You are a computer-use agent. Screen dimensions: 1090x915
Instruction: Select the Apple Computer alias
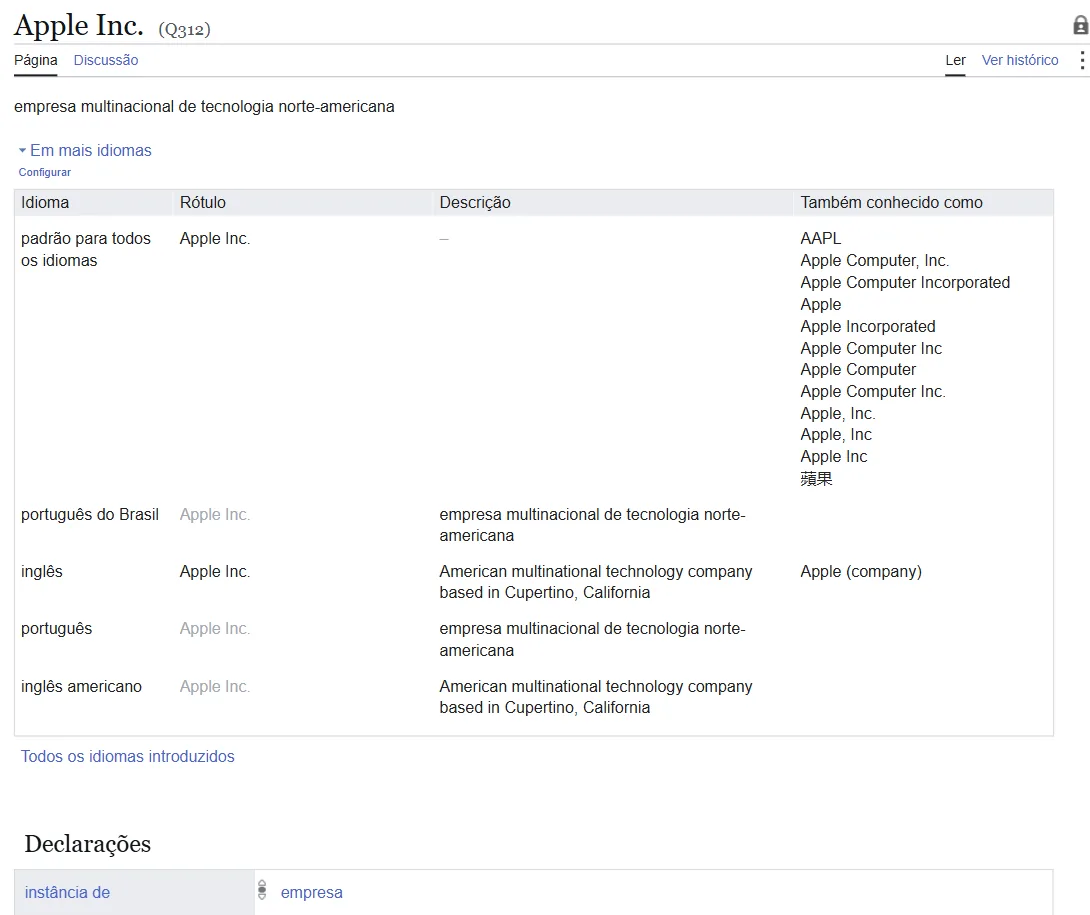point(858,369)
